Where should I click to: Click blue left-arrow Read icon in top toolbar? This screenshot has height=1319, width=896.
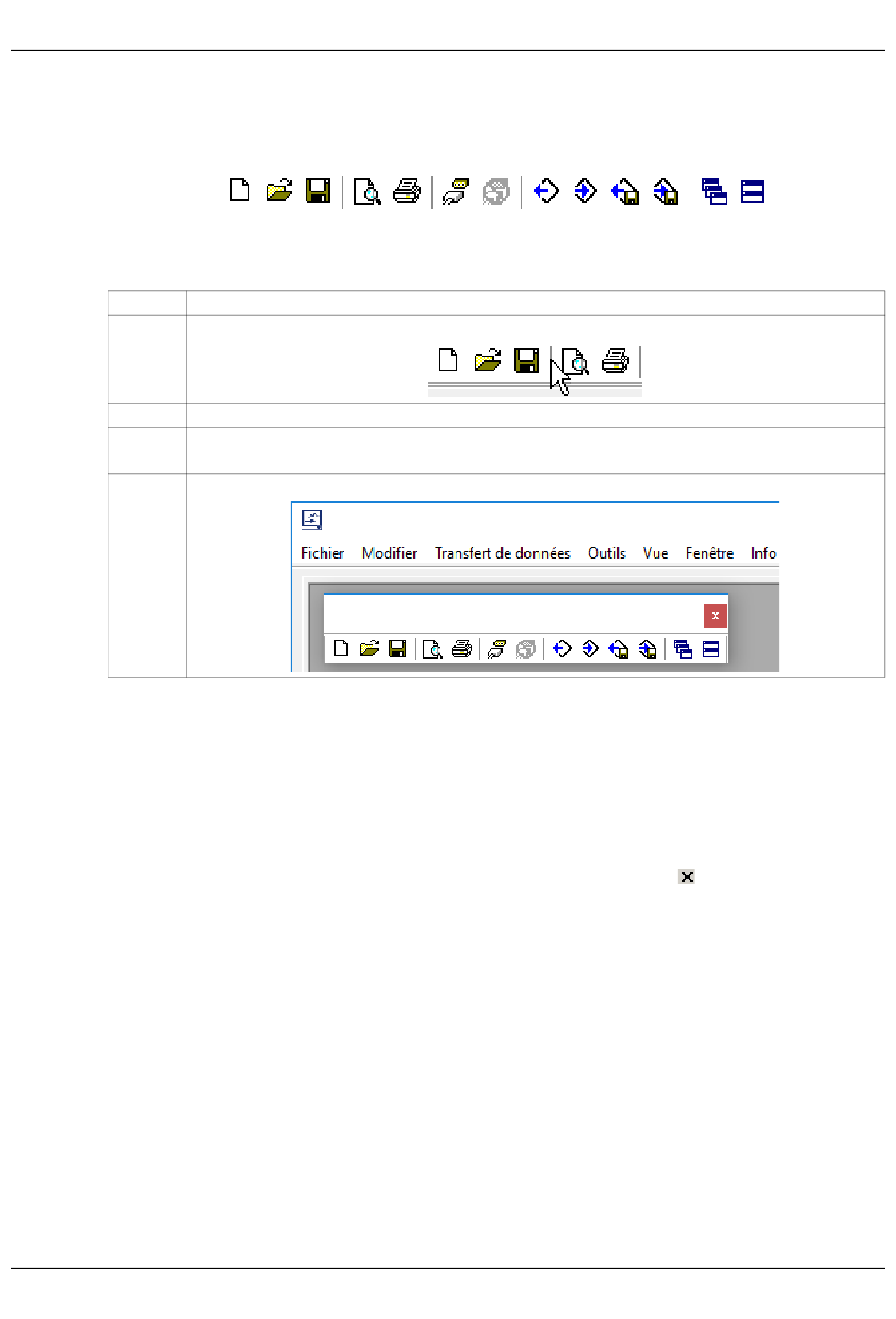coord(546,191)
